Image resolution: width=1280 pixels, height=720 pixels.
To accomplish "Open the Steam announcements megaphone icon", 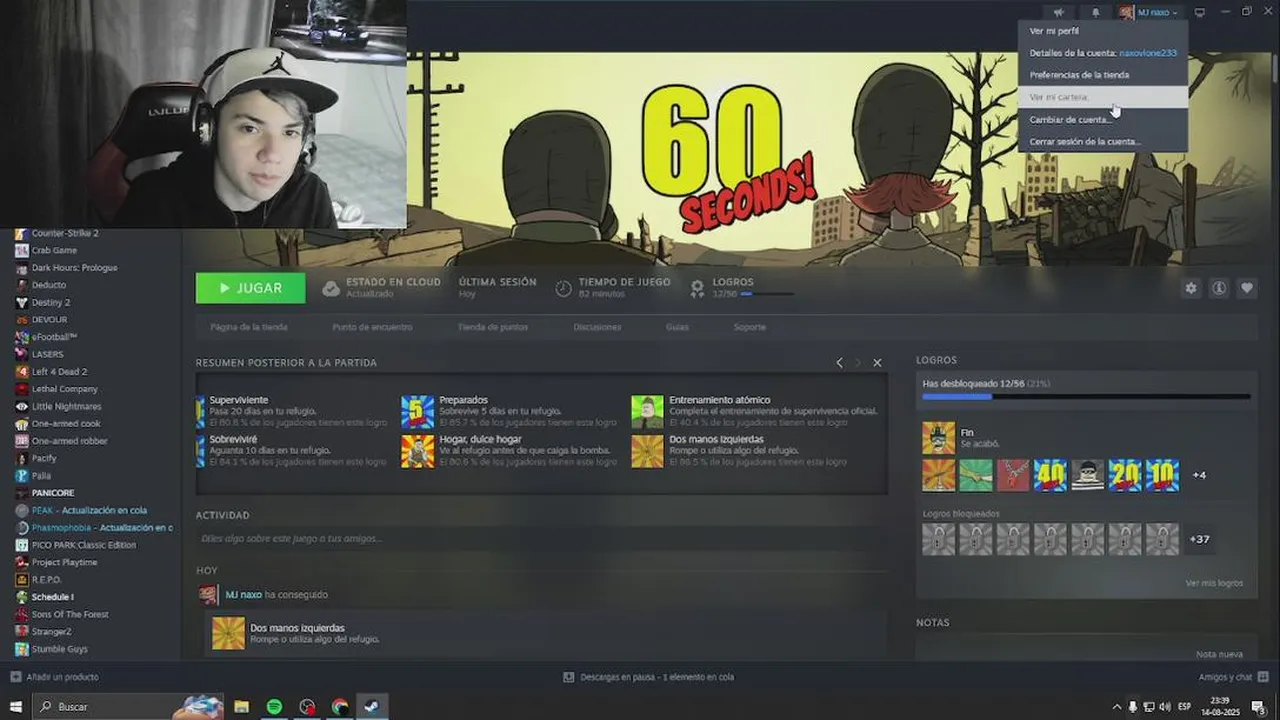I will coord(1059,12).
